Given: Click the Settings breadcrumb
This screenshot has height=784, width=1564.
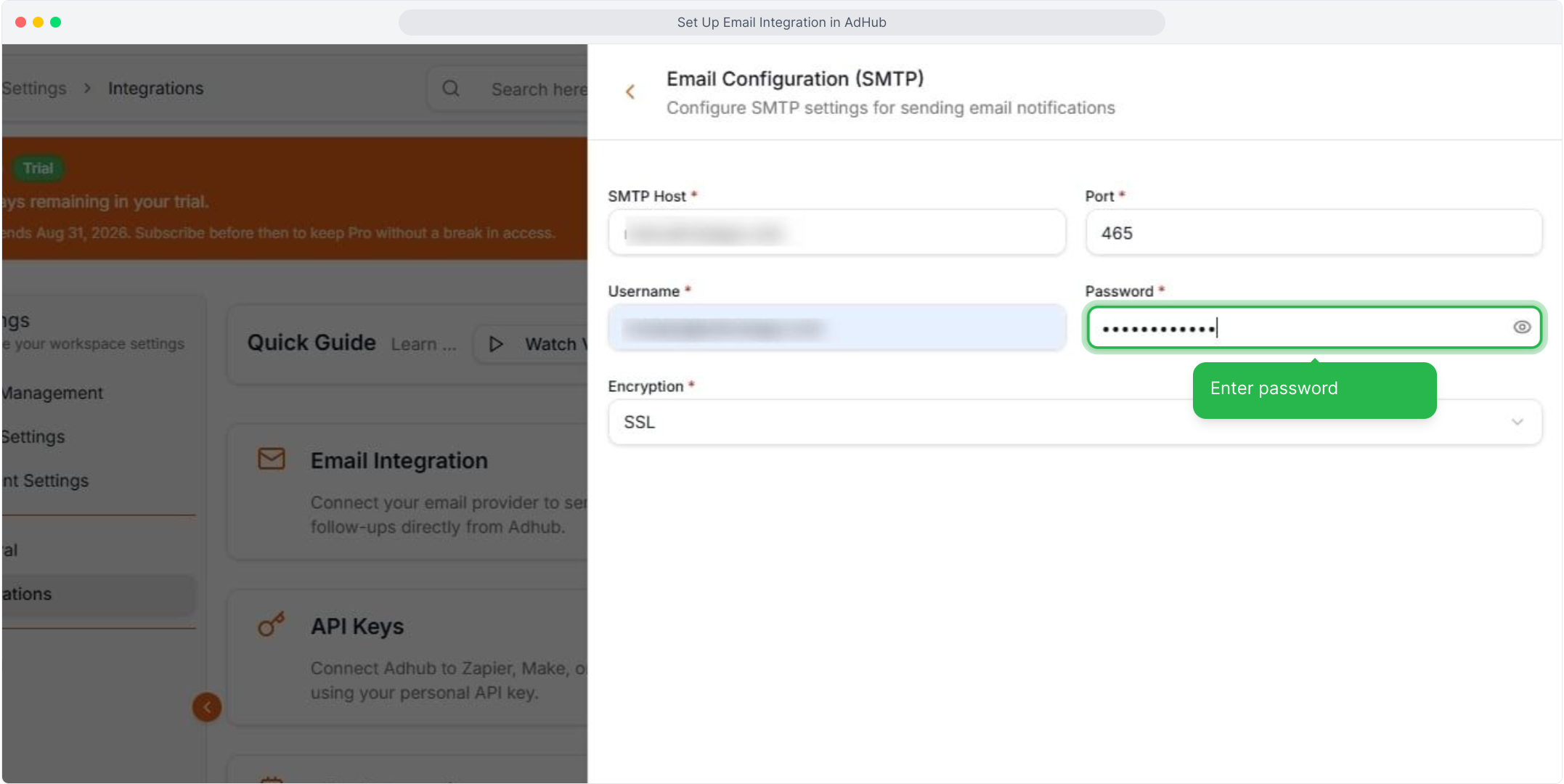Looking at the screenshot, I should 34,89.
